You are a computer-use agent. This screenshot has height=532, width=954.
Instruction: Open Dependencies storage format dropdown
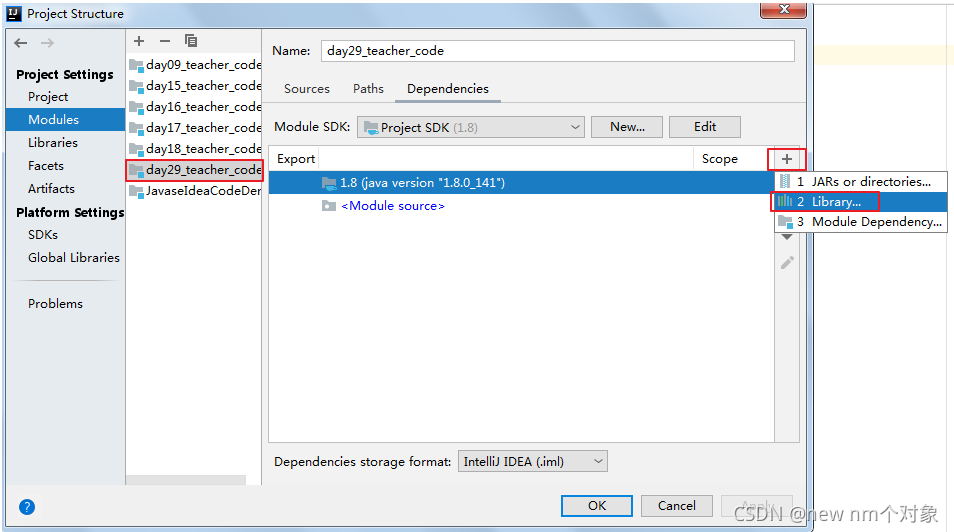532,461
